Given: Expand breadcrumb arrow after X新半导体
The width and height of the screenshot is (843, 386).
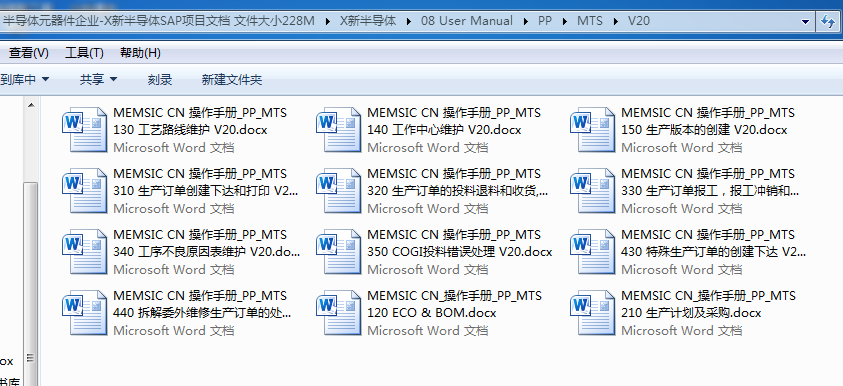Looking at the screenshot, I should (409, 22).
